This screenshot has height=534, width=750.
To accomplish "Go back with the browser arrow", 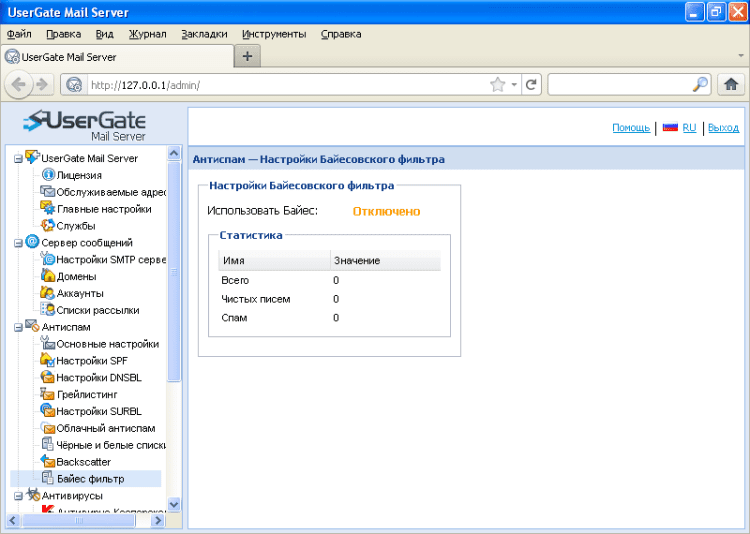I will click(19, 85).
